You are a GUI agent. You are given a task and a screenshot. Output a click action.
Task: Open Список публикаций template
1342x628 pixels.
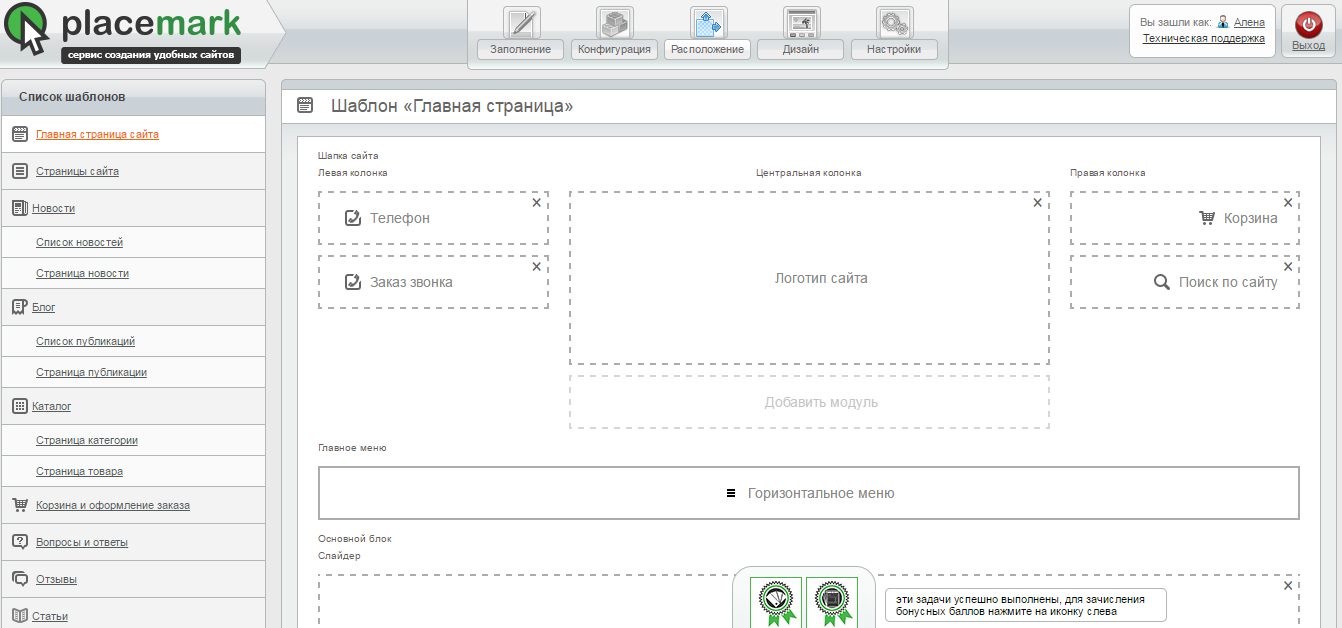[x=85, y=342]
